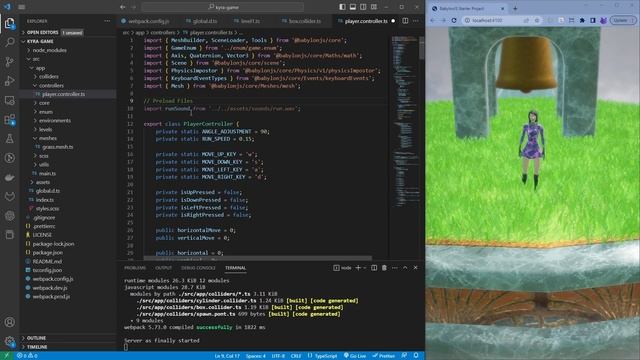Open the Extensions view
Image resolution: width=640 pixels, height=360 pixels.
click(x=9, y=120)
